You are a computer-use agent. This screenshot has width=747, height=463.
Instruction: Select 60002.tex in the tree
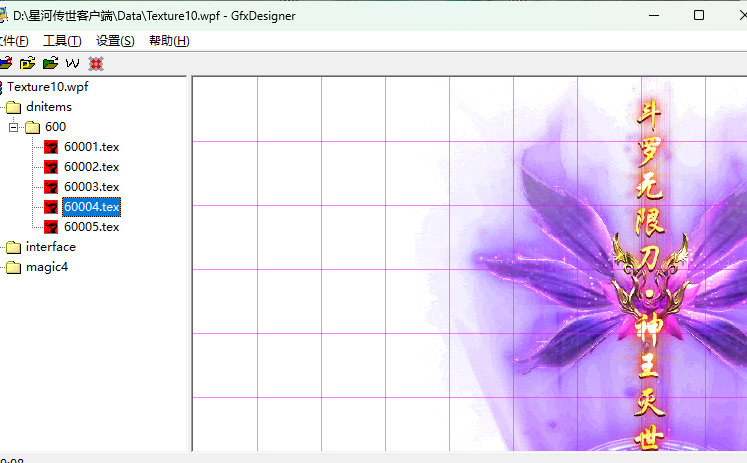coord(91,167)
